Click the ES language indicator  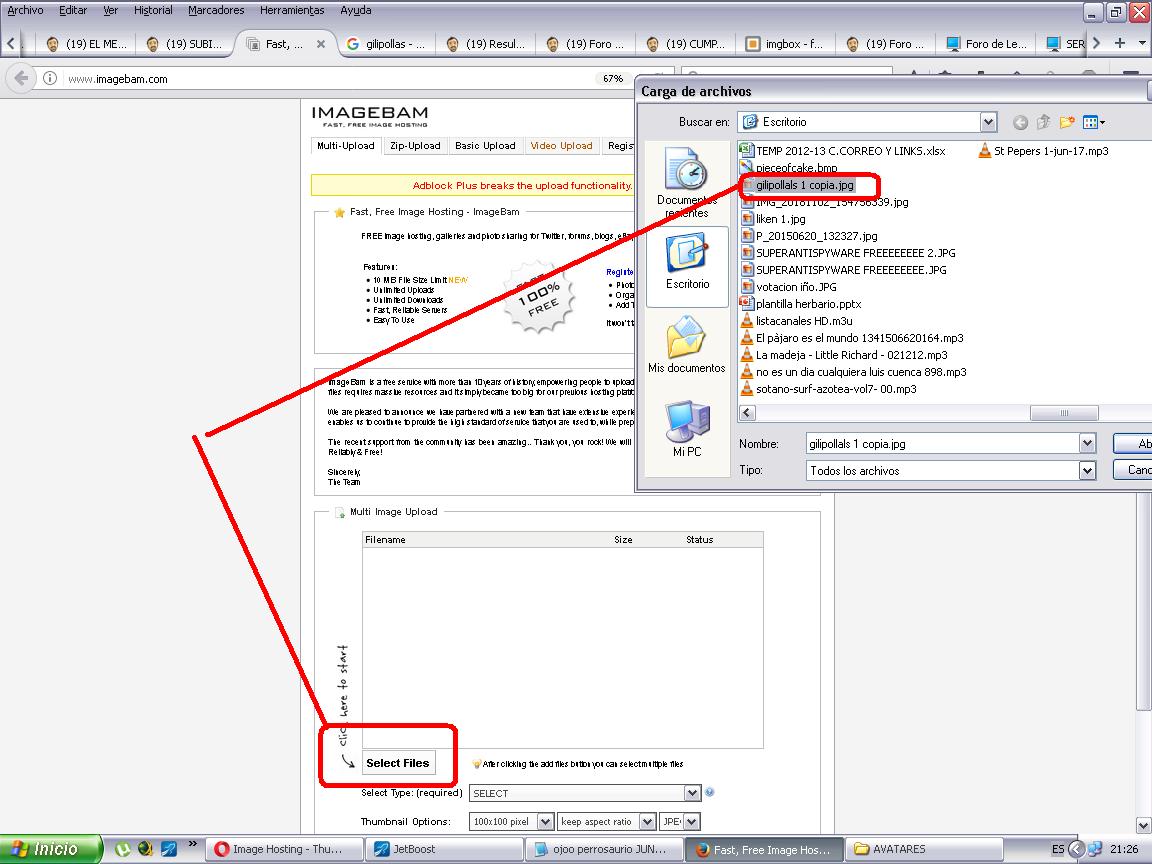1058,849
